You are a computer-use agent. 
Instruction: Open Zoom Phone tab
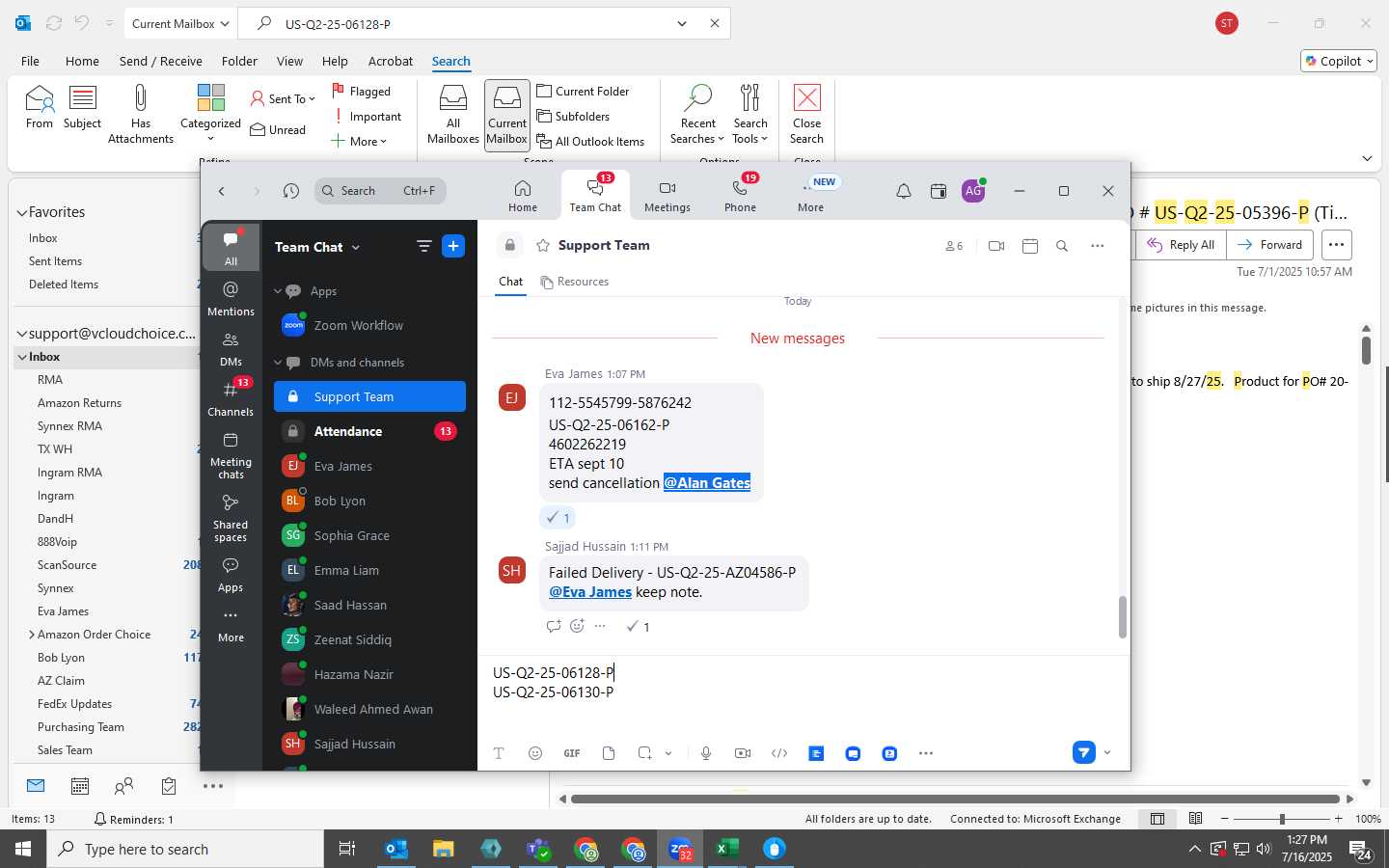click(740, 196)
